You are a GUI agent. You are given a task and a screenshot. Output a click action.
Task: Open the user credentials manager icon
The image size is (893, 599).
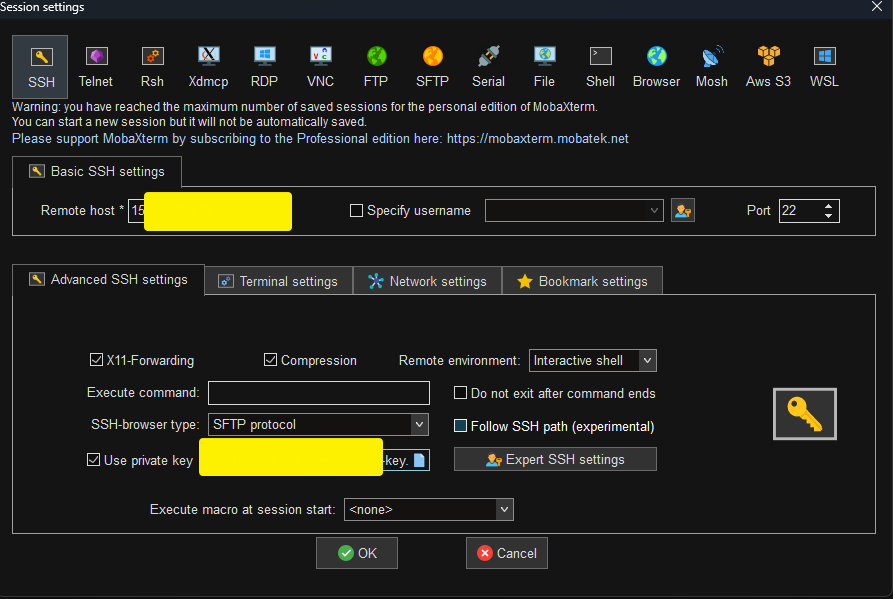coord(682,211)
